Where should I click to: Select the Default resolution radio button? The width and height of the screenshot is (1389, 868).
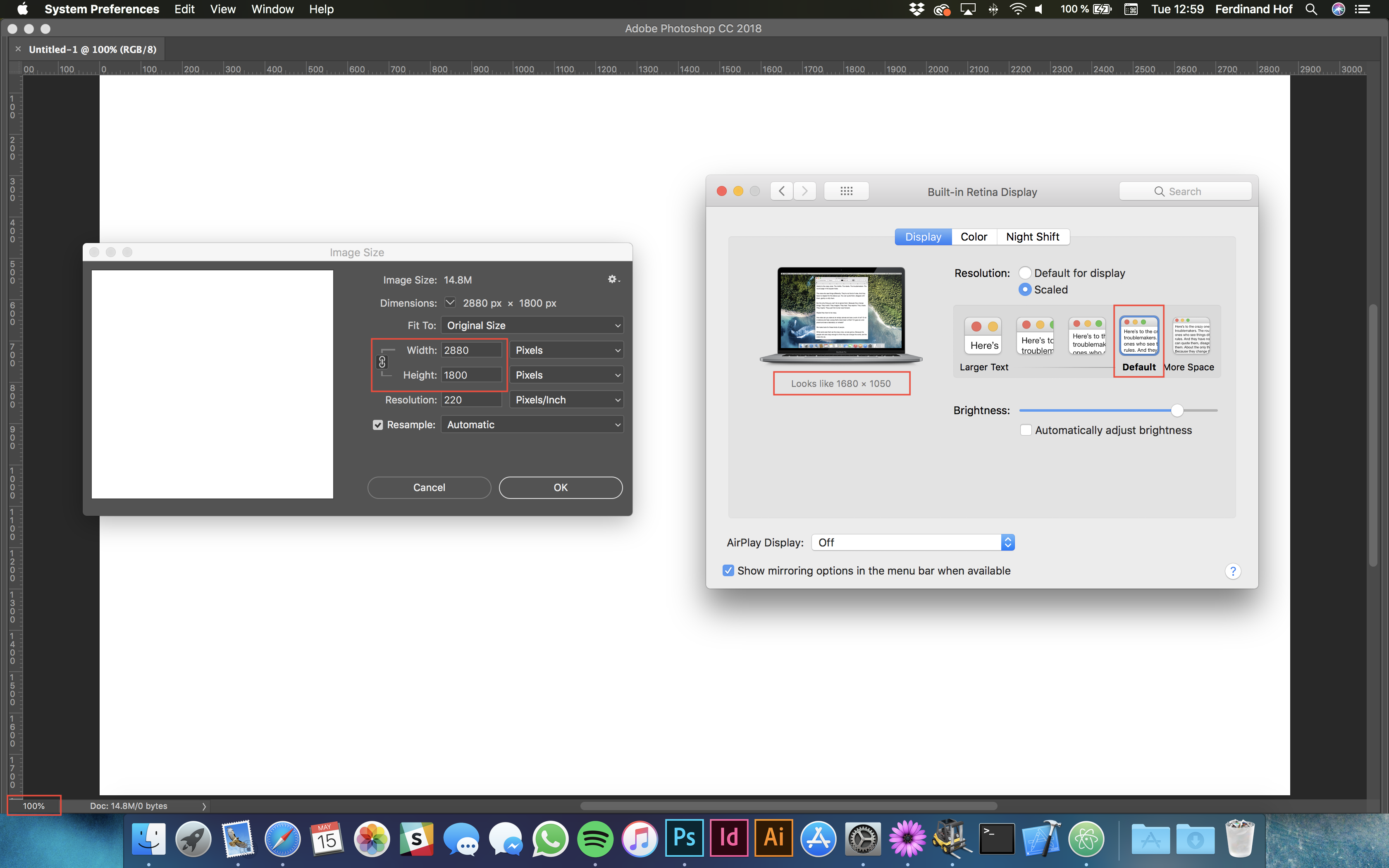tap(1025, 272)
